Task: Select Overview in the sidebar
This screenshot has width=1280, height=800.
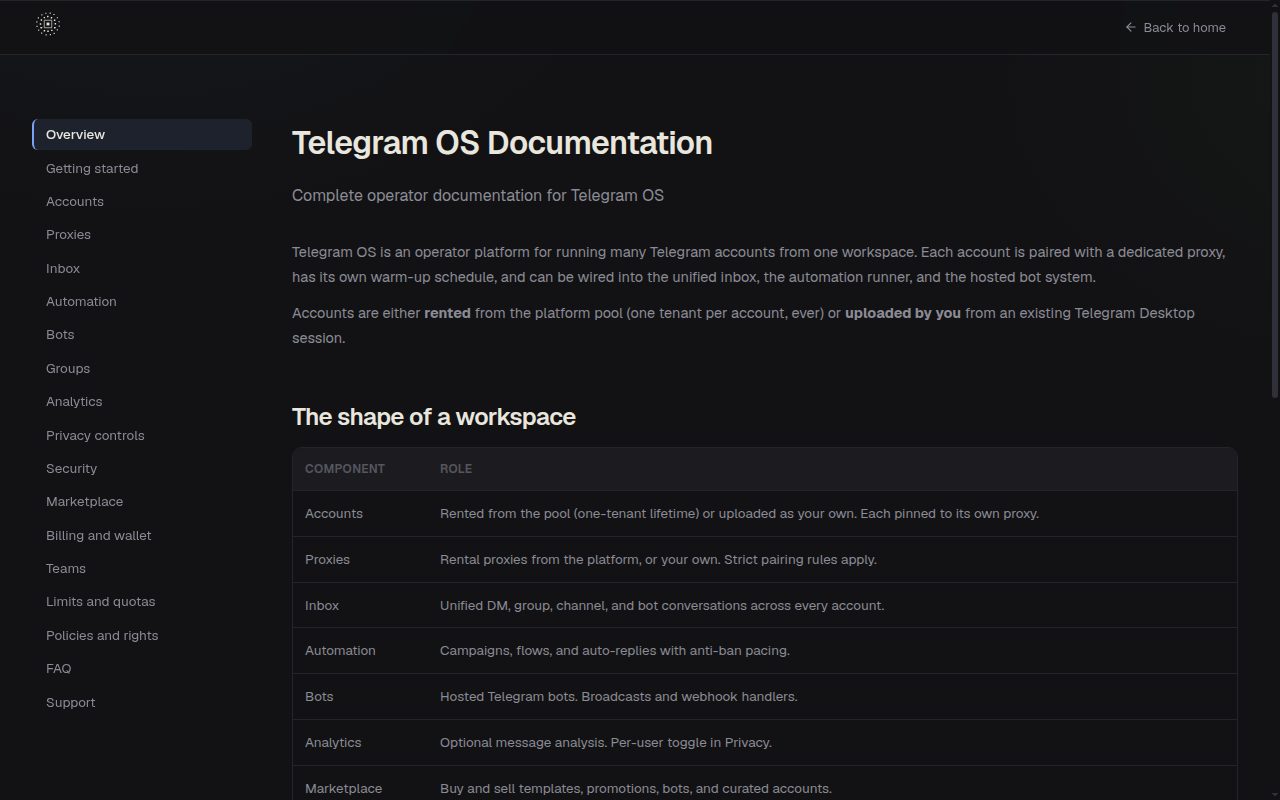Action: click(142, 134)
